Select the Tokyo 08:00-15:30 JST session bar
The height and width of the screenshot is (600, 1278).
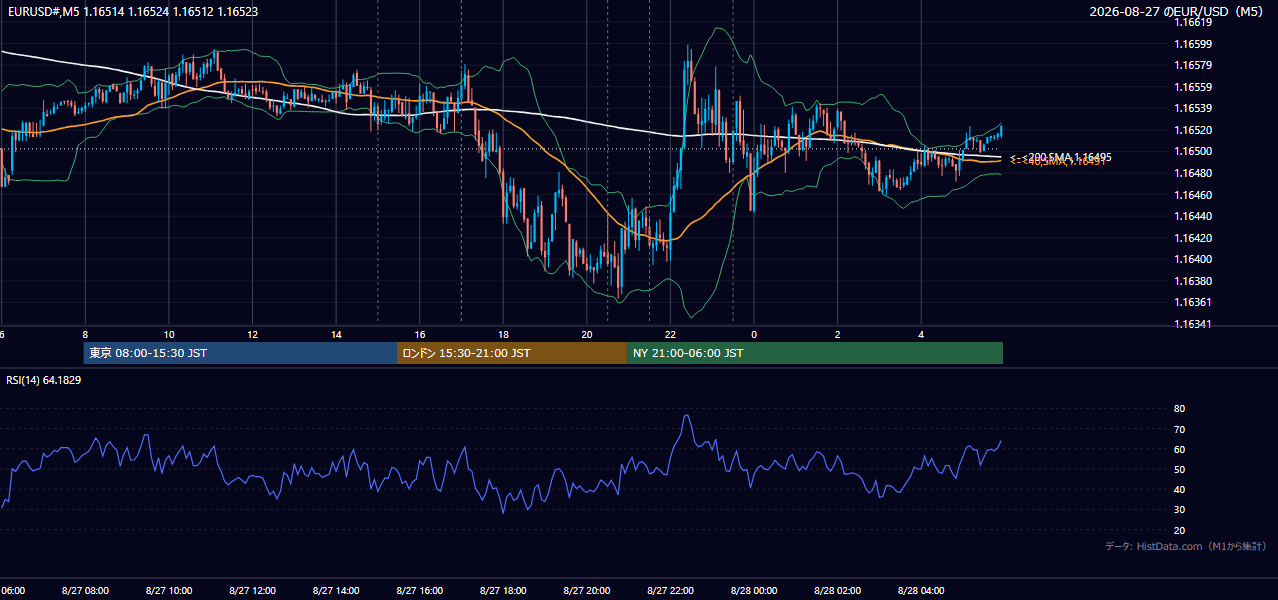click(x=240, y=353)
